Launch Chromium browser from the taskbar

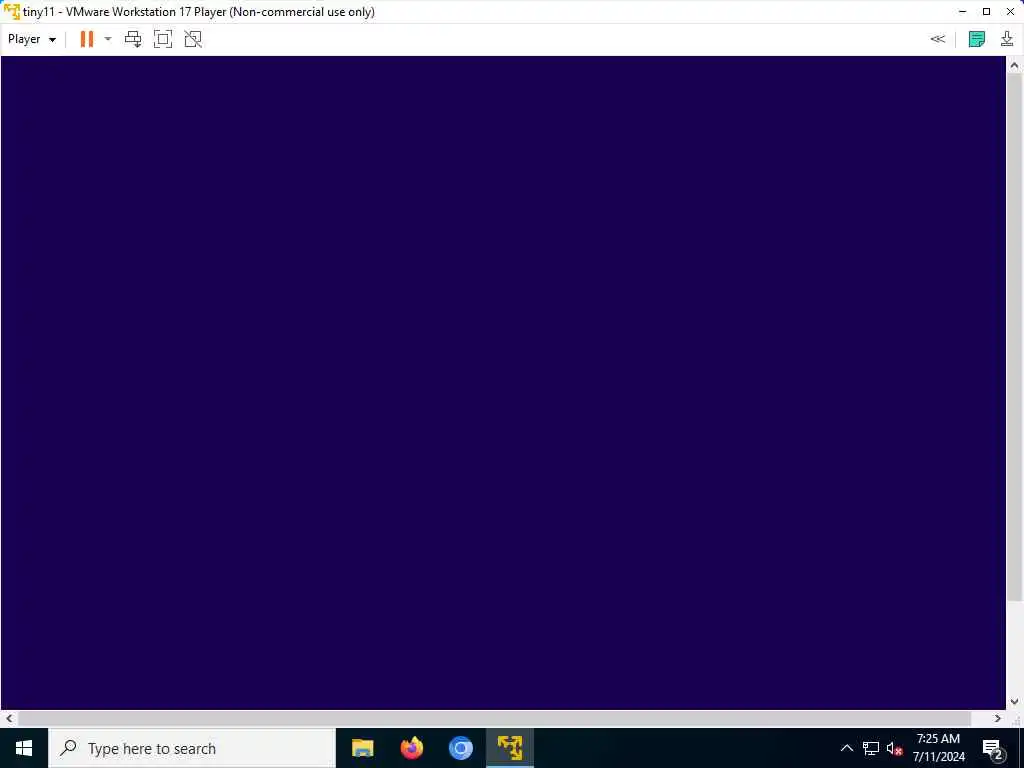(461, 748)
